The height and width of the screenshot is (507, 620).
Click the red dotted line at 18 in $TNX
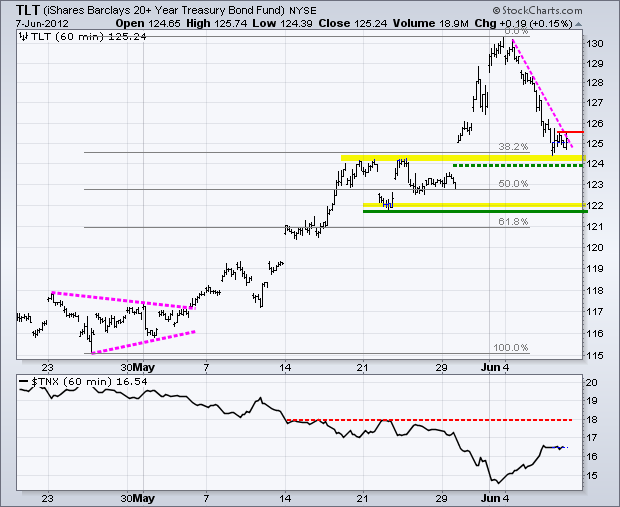[x=429, y=420]
